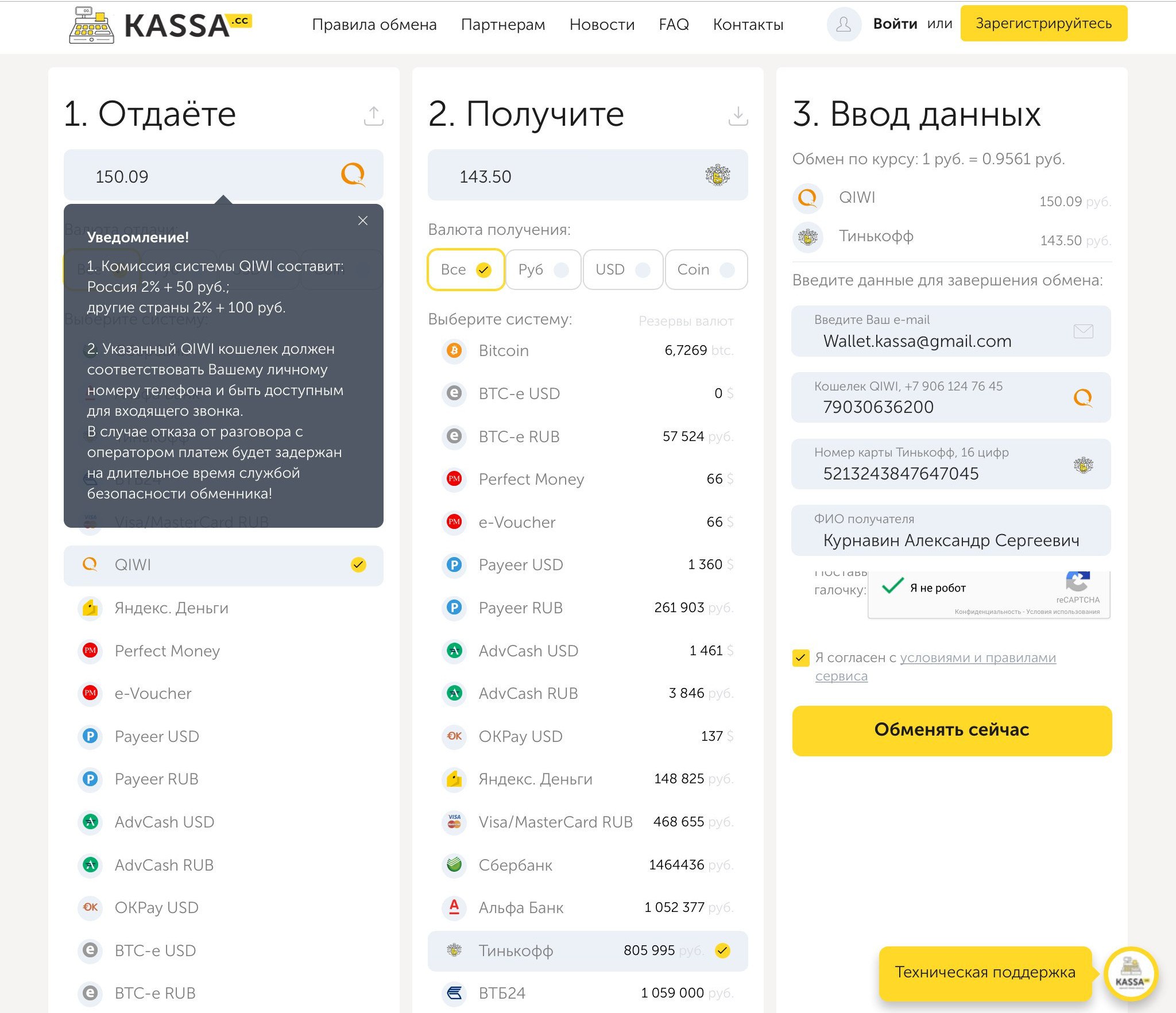The image size is (1176, 1013).
Task: Select e-Voucher in the give list
Action: pos(223,694)
